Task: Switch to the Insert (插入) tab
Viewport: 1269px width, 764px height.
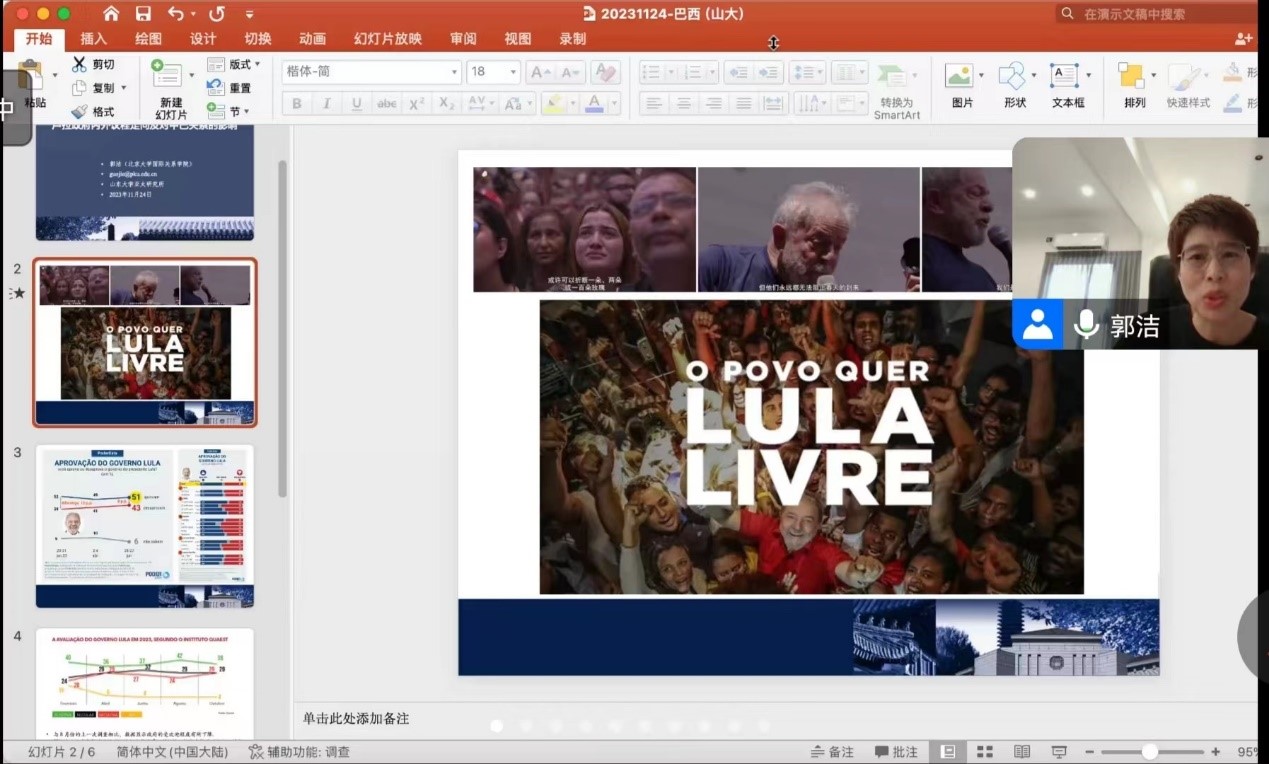Action: coord(93,39)
